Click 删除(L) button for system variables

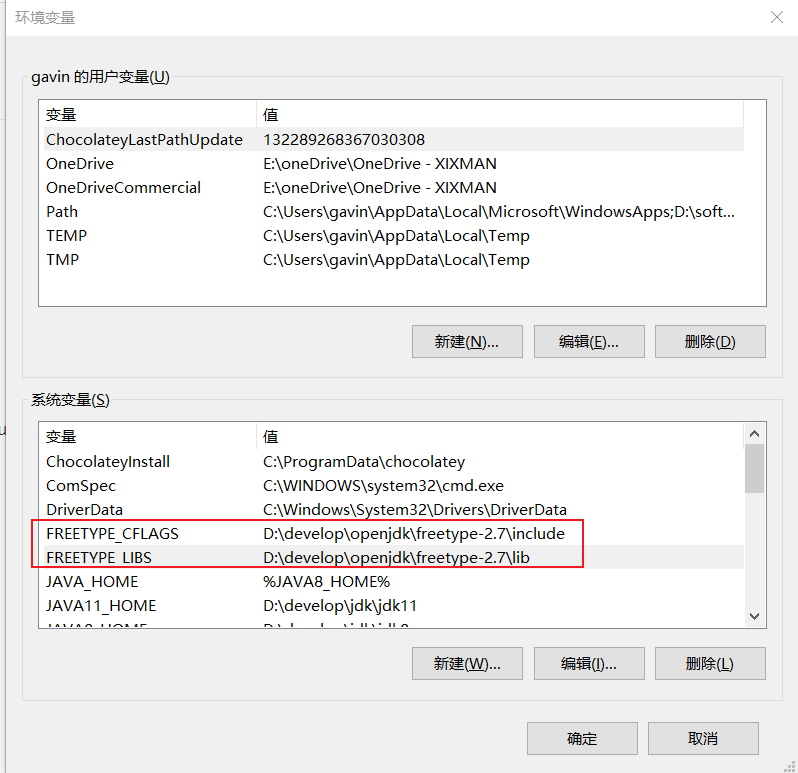coord(710,663)
